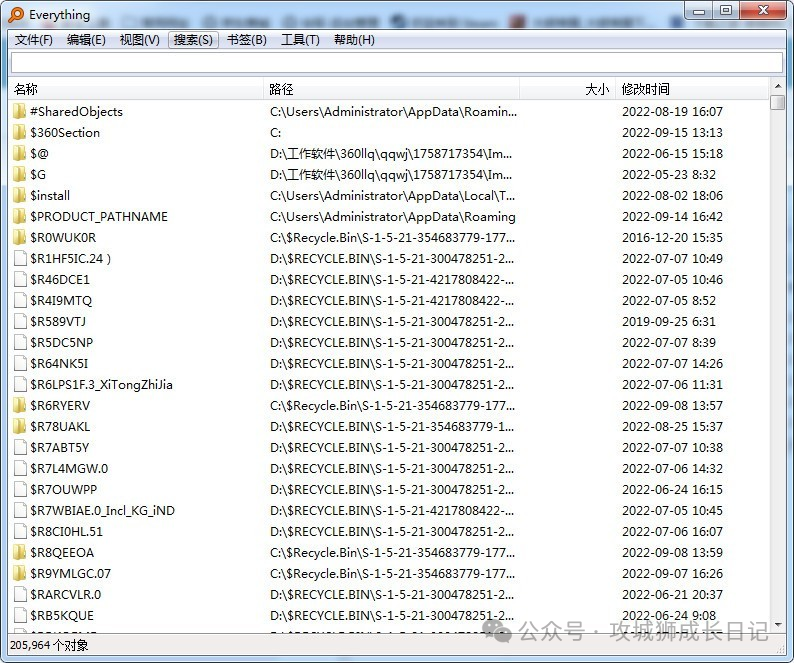This screenshot has height=663, width=794.
Task: Select the $R46DCE1 file icon
Action: click(x=20, y=280)
